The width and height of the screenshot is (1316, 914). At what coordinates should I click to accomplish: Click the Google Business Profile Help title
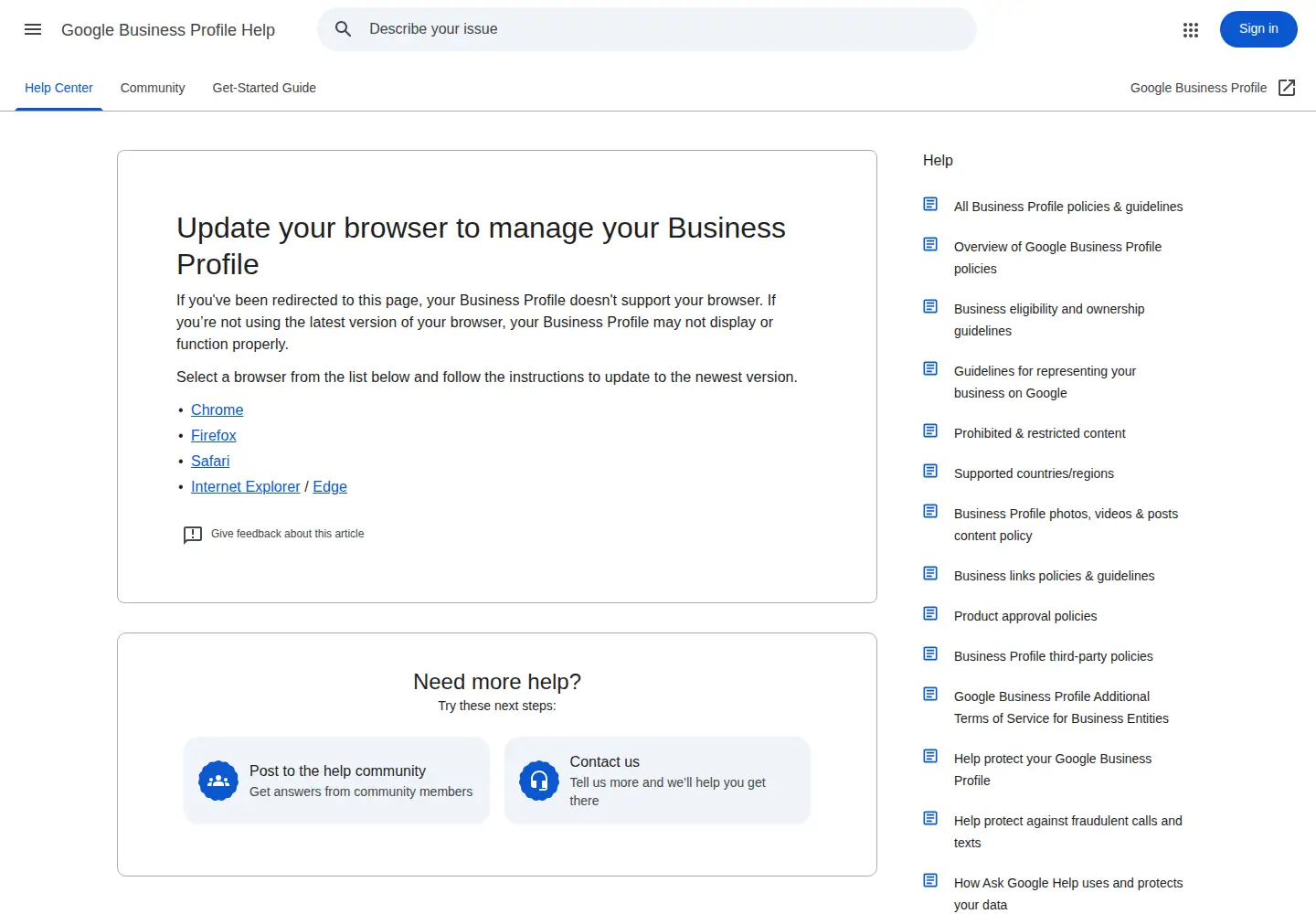tap(168, 30)
